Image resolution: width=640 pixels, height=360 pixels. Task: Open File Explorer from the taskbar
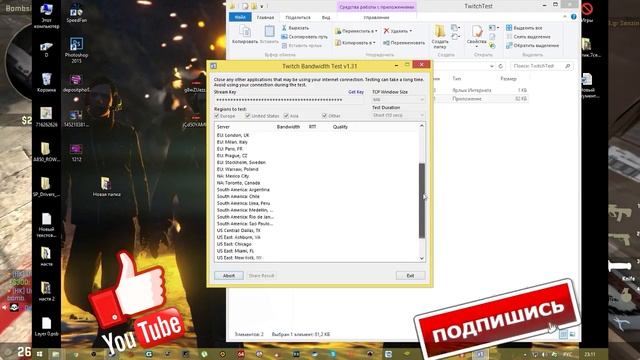click(56, 354)
